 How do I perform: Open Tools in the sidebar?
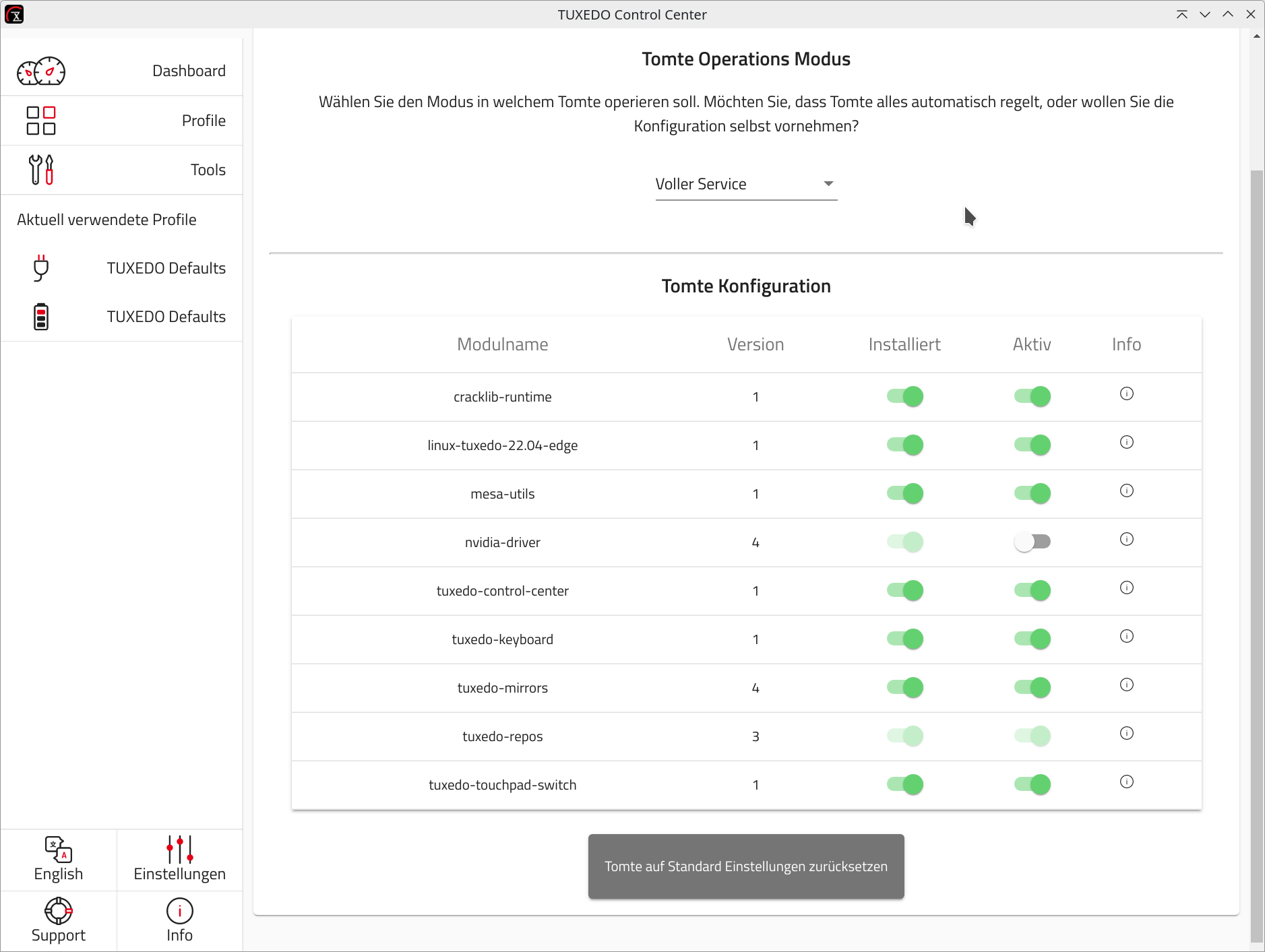[x=122, y=170]
